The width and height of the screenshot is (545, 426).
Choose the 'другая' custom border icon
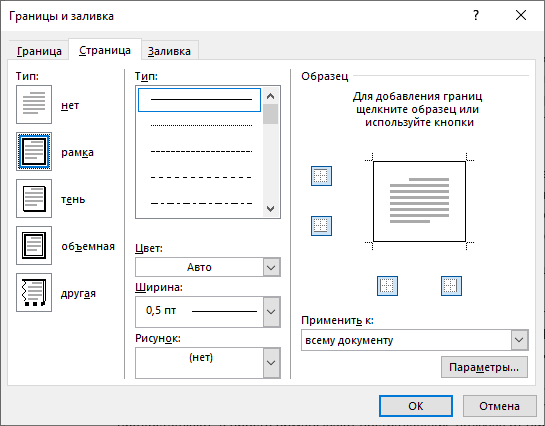(34, 292)
